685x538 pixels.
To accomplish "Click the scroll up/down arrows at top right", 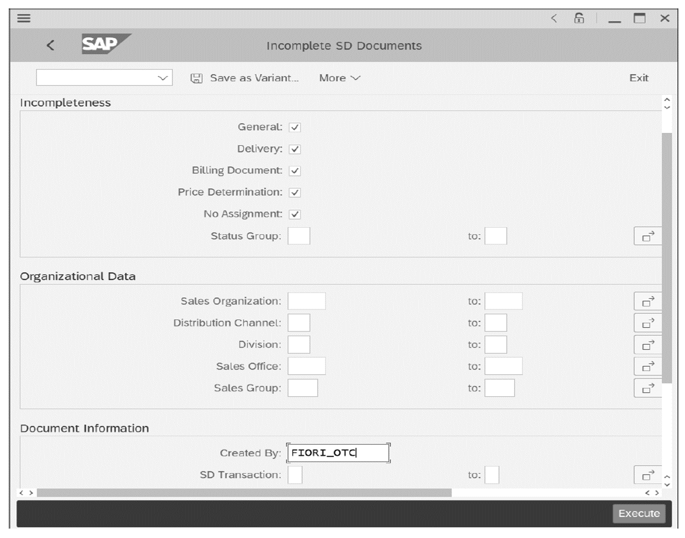I will (667, 104).
